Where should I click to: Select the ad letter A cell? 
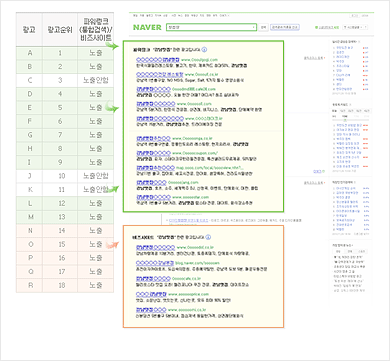click(x=30, y=53)
